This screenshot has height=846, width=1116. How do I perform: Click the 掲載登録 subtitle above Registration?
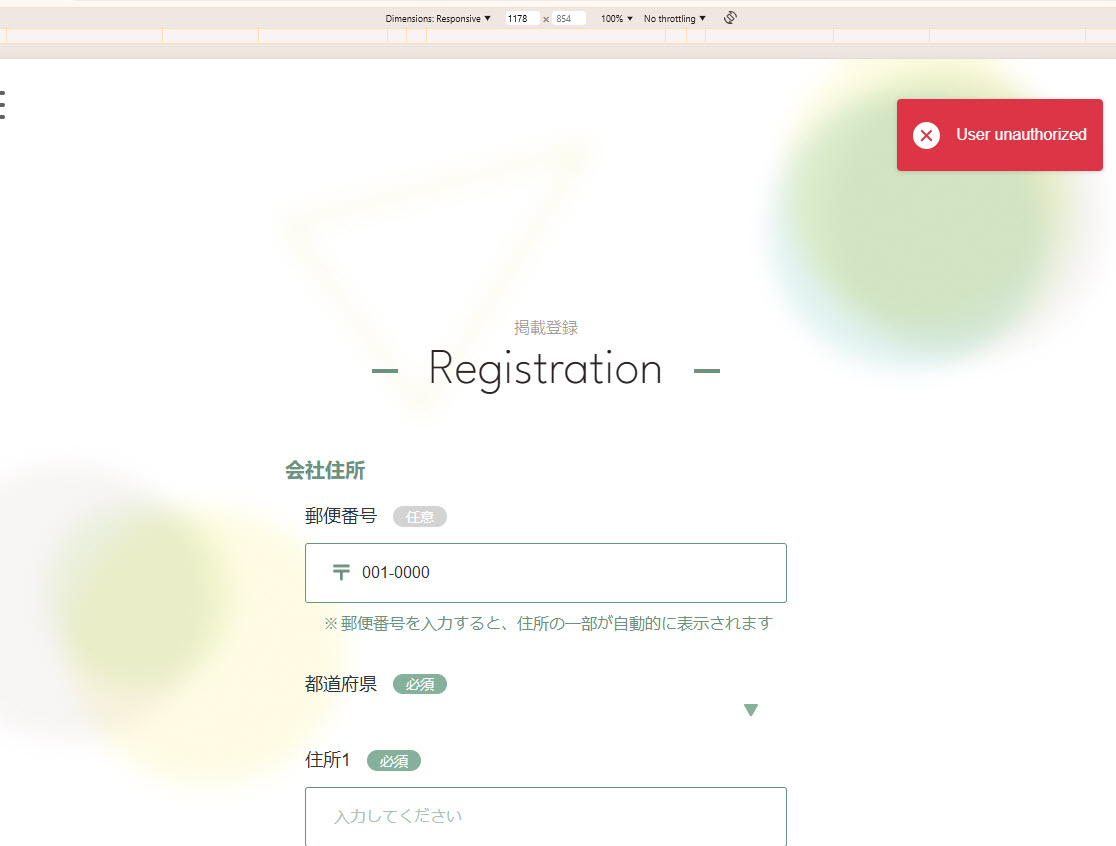[x=545, y=328]
